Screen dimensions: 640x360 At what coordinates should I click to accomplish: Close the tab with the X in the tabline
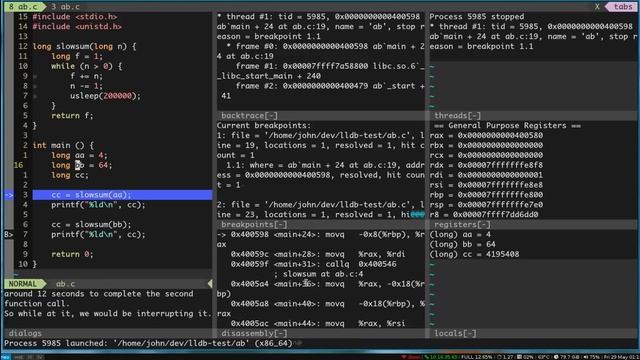coord(597,7)
